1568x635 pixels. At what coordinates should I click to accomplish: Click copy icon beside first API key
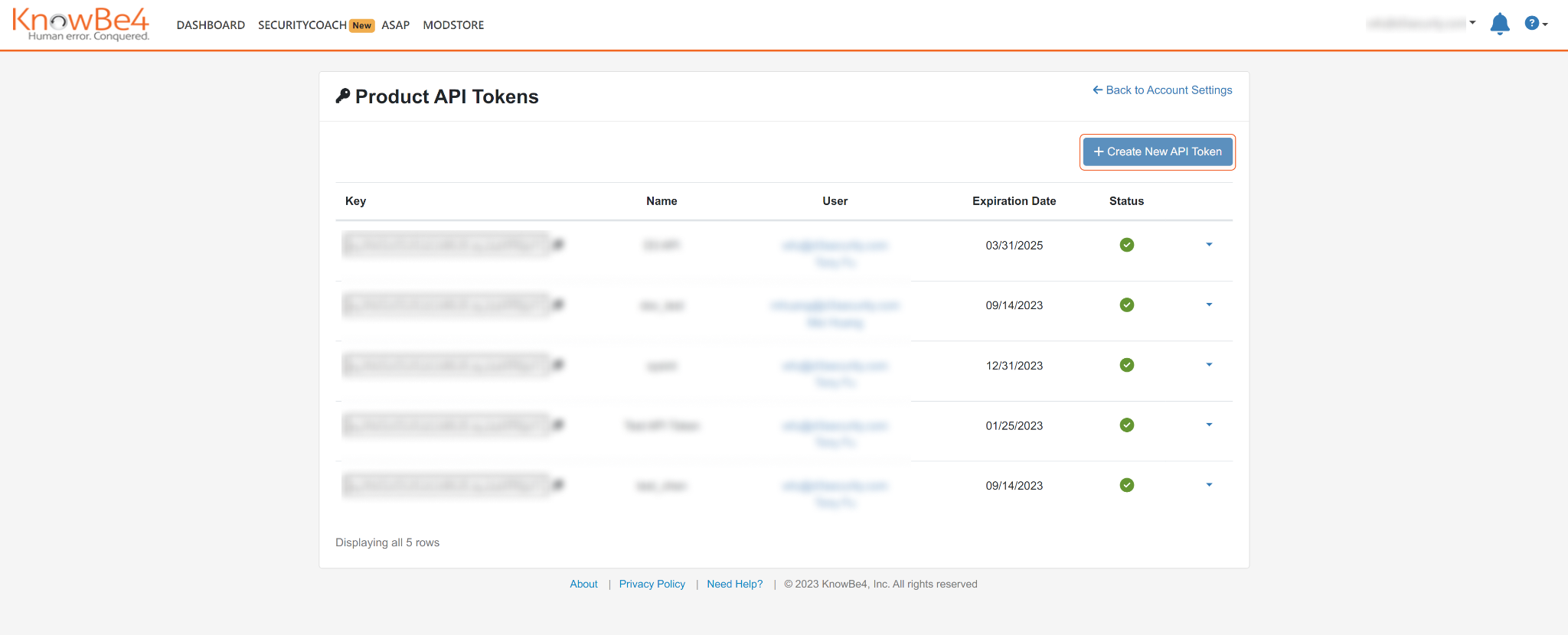pos(559,245)
